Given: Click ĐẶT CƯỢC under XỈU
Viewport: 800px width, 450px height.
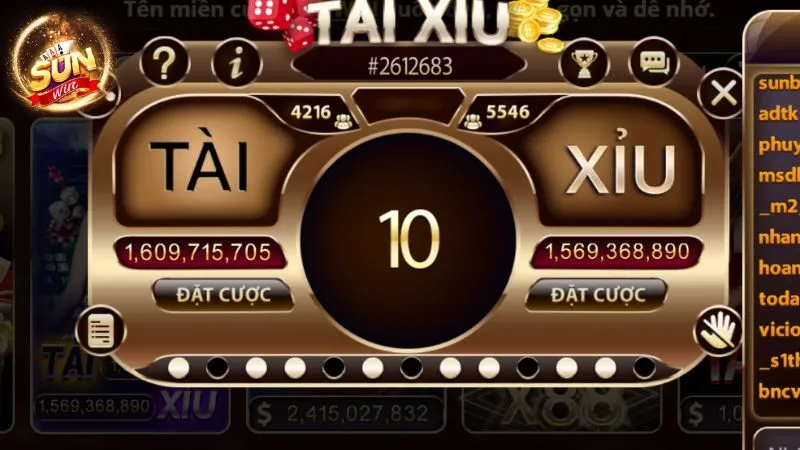Looking at the screenshot, I should tap(597, 295).
